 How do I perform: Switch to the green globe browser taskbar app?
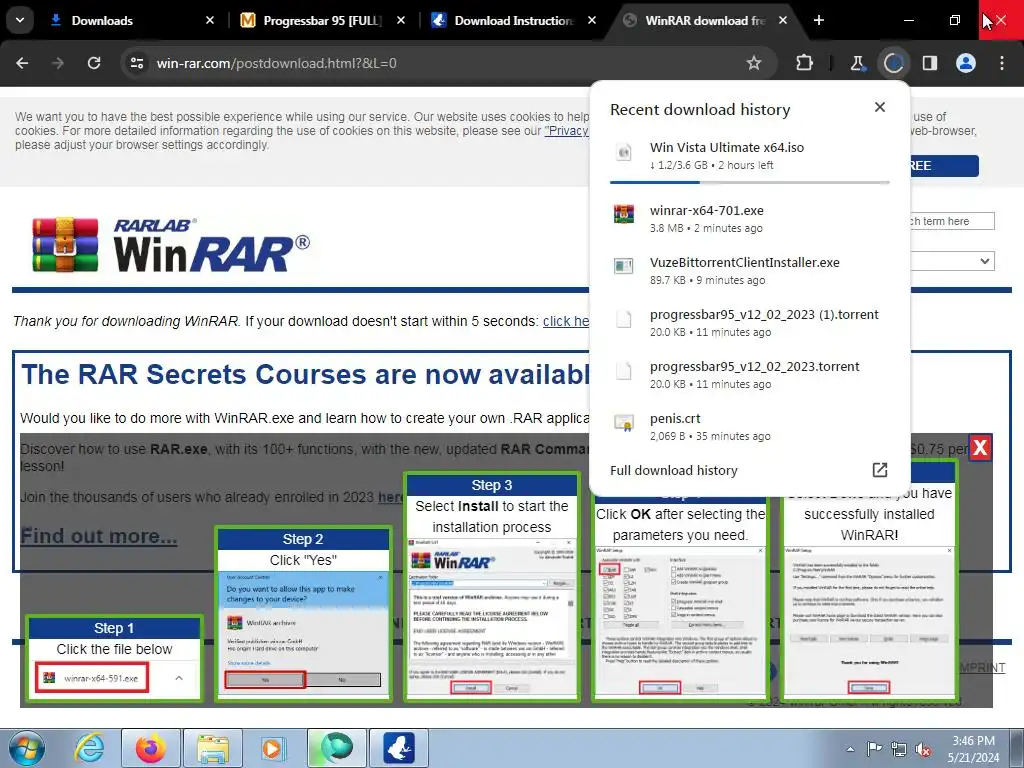(x=337, y=748)
